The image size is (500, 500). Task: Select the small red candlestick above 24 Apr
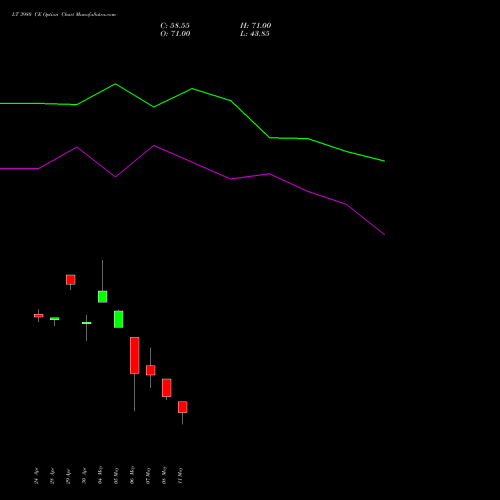(39, 315)
